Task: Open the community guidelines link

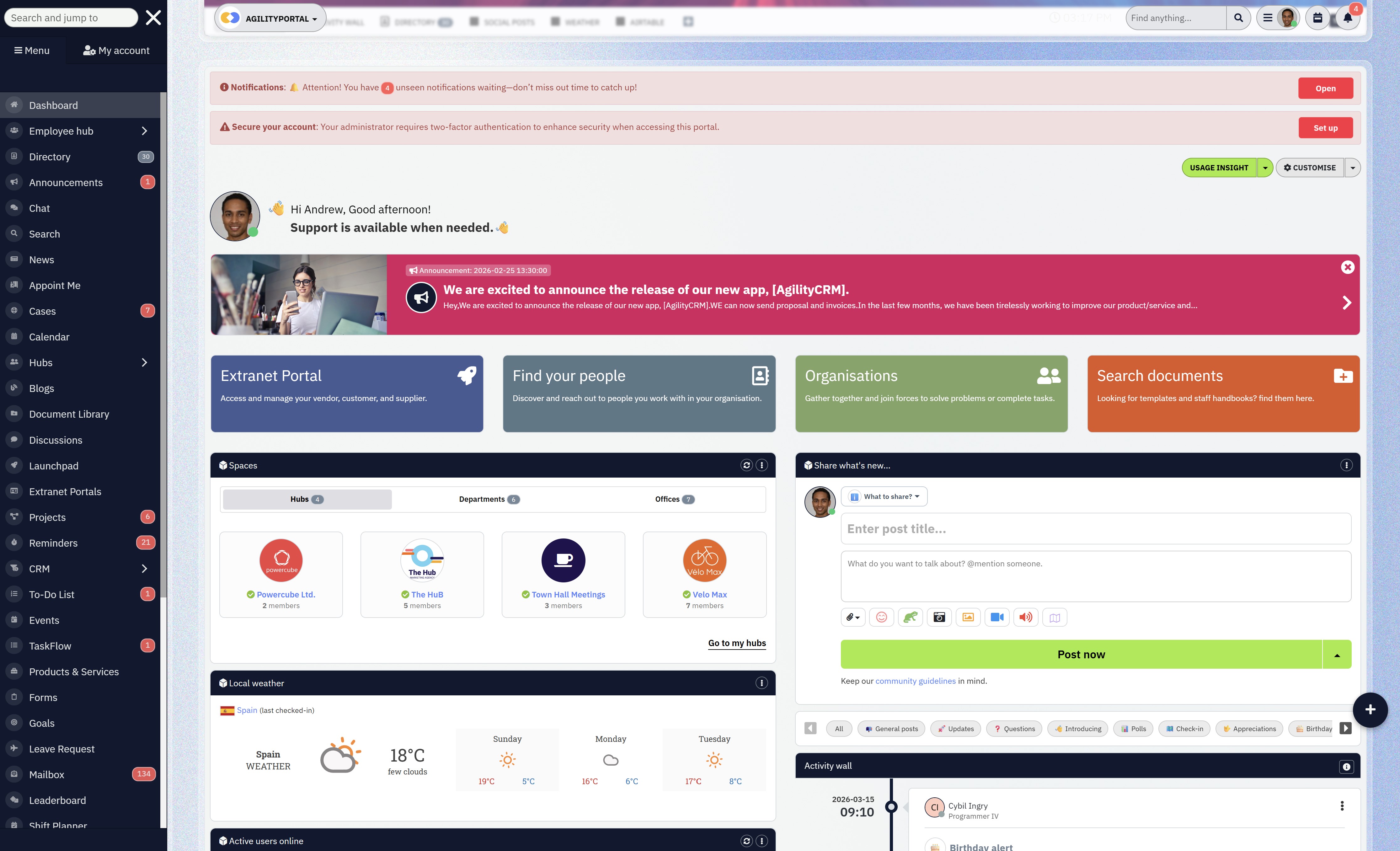Action: click(915, 681)
